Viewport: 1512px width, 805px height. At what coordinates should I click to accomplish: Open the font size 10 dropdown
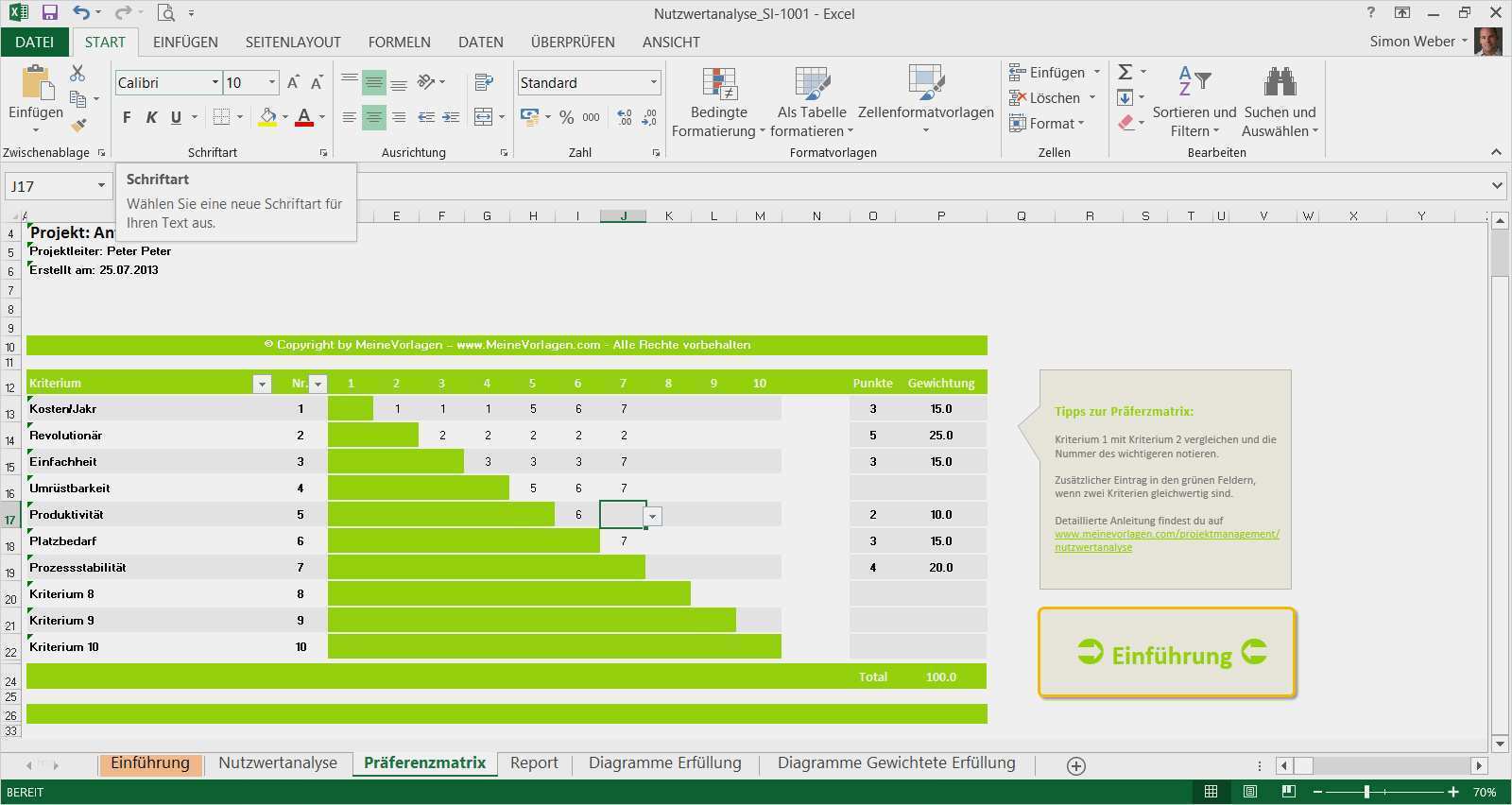[272, 83]
